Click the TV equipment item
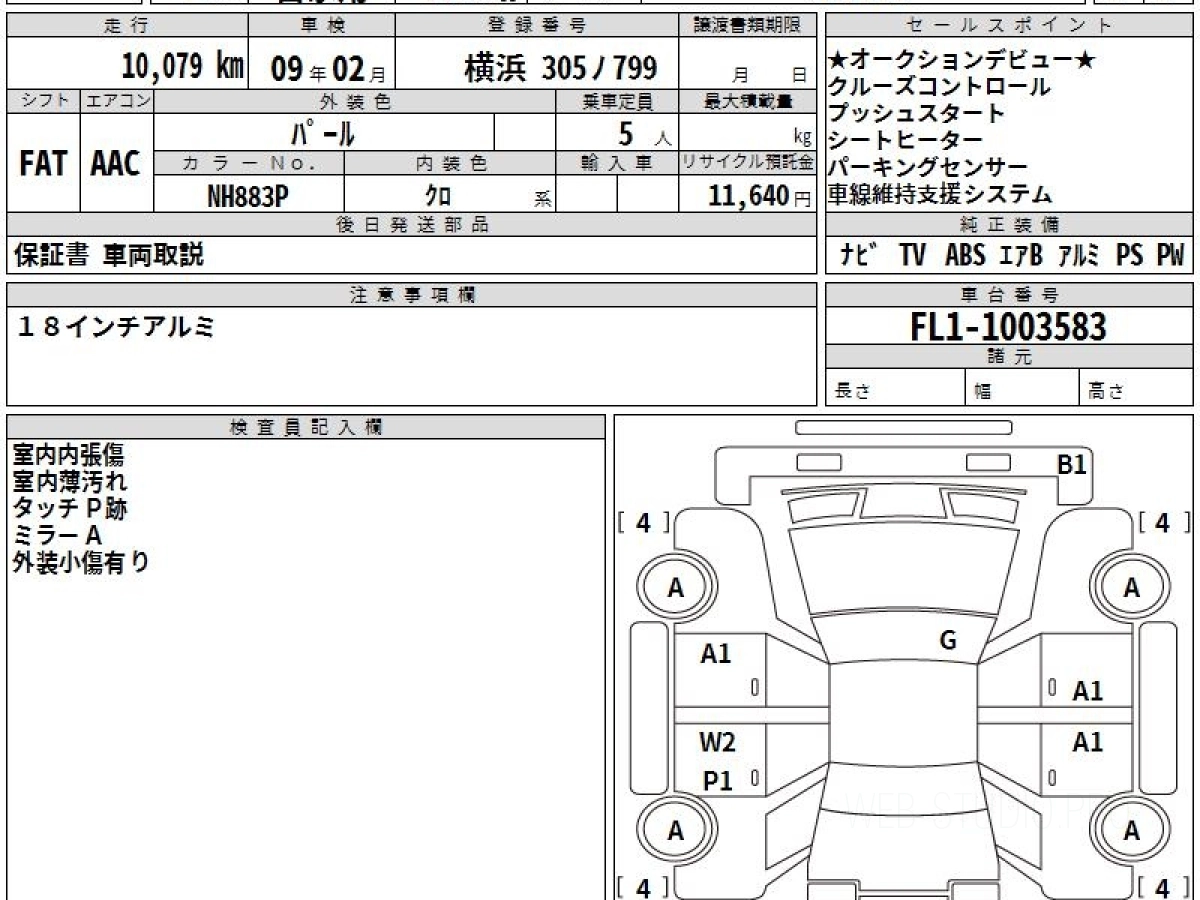Viewport: 1200px width, 900px height. click(x=912, y=255)
